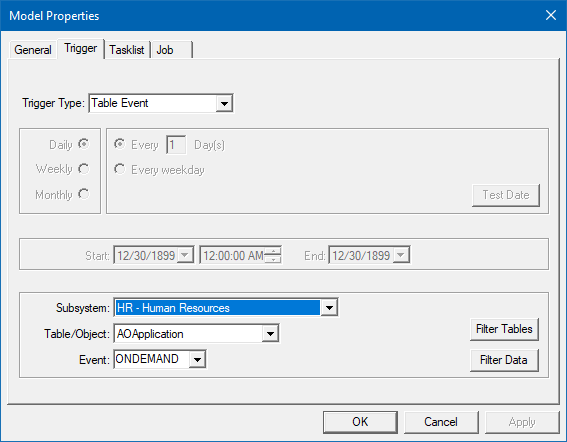
Task: Click the day interval input field
Action: [x=176, y=145]
